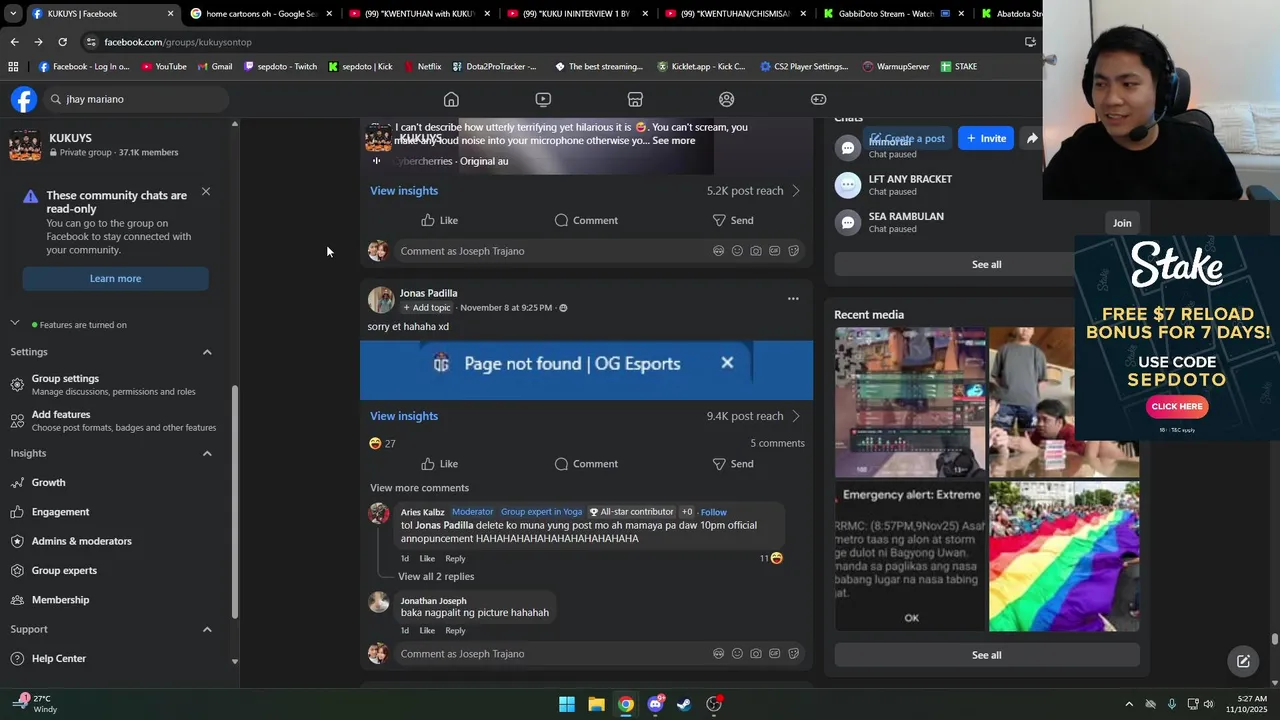Click Learn more button
Viewport: 1280px width, 720px height.
[x=115, y=278]
